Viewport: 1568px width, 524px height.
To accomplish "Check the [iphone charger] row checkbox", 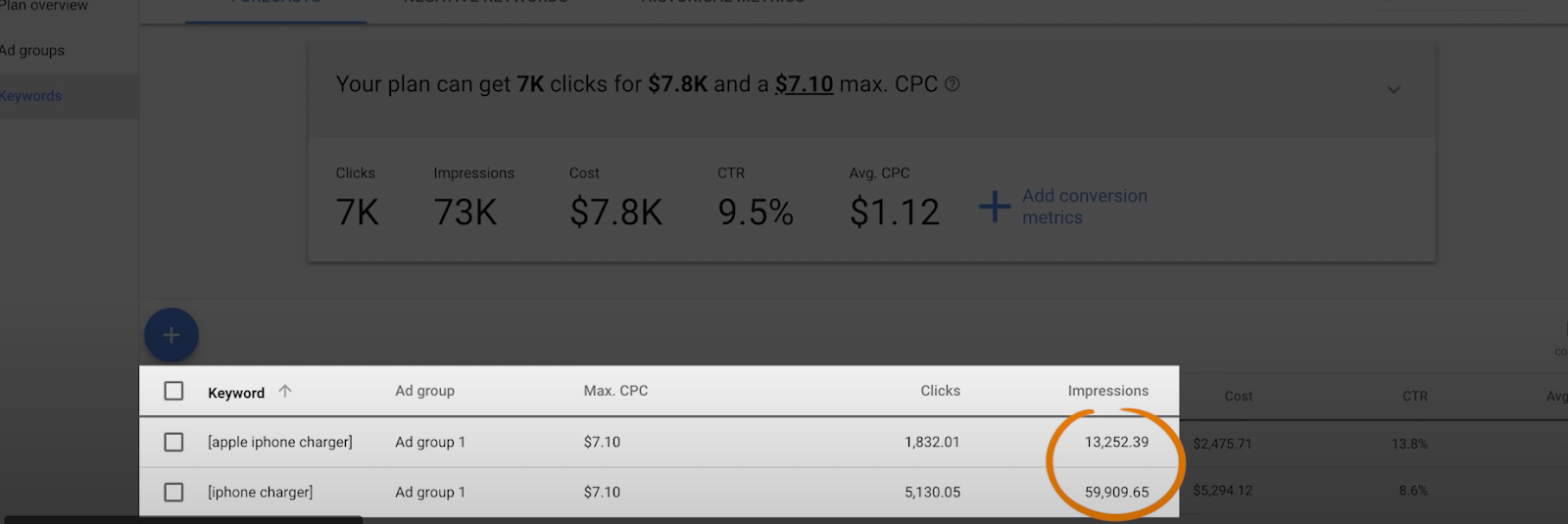I will coord(173,492).
